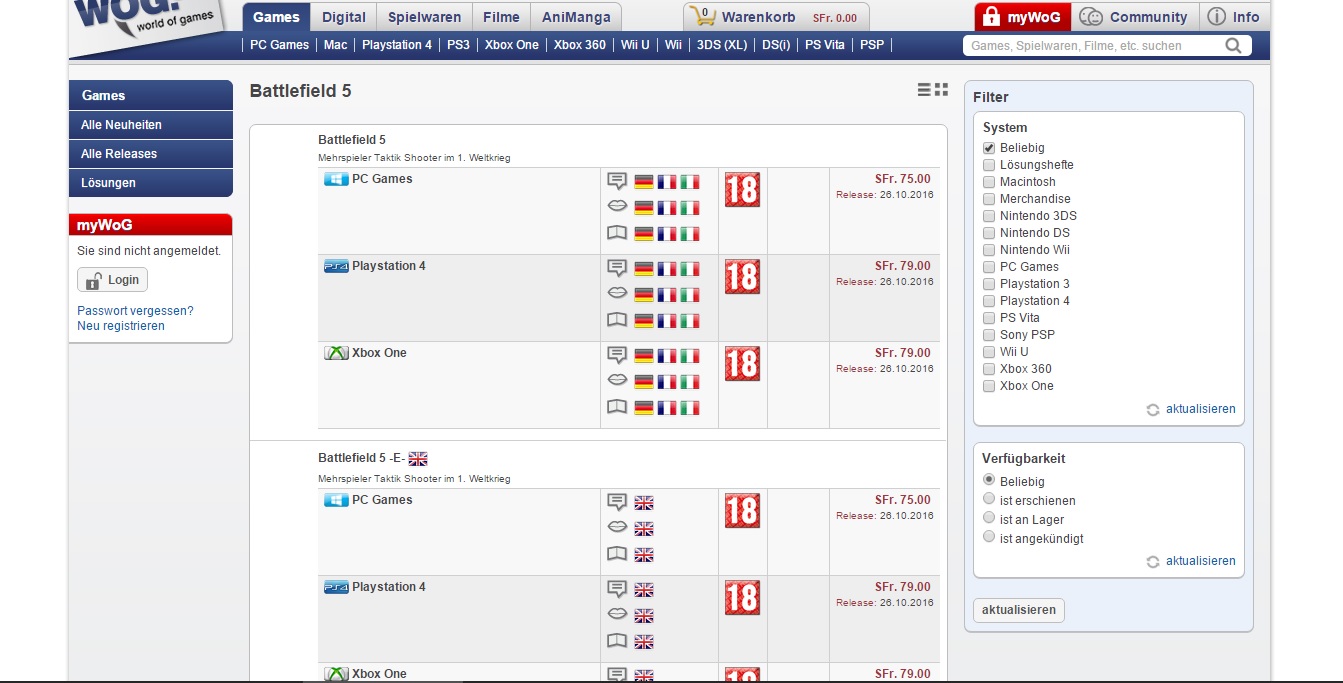Open the Spielwaren tab
This screenshot has width=1343, height=683.
click(x=425, y=17)
